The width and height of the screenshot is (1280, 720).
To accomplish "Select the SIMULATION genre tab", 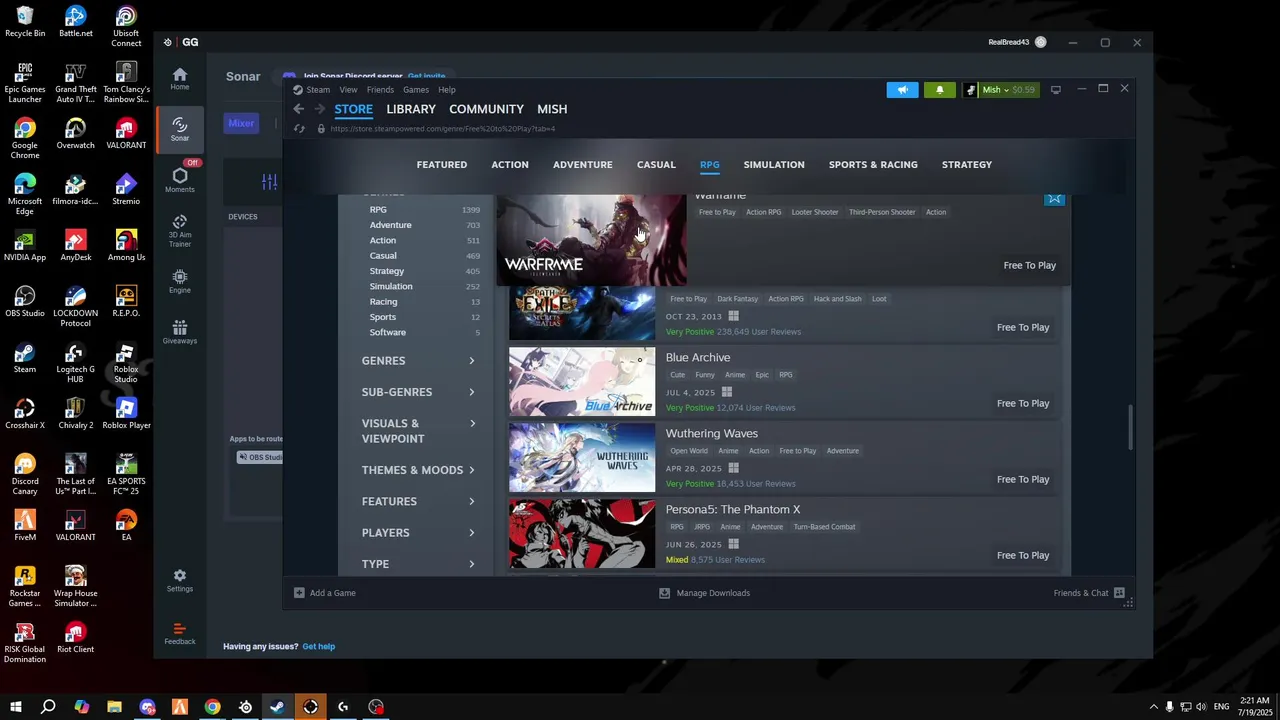I will click(x=774, y=165).
